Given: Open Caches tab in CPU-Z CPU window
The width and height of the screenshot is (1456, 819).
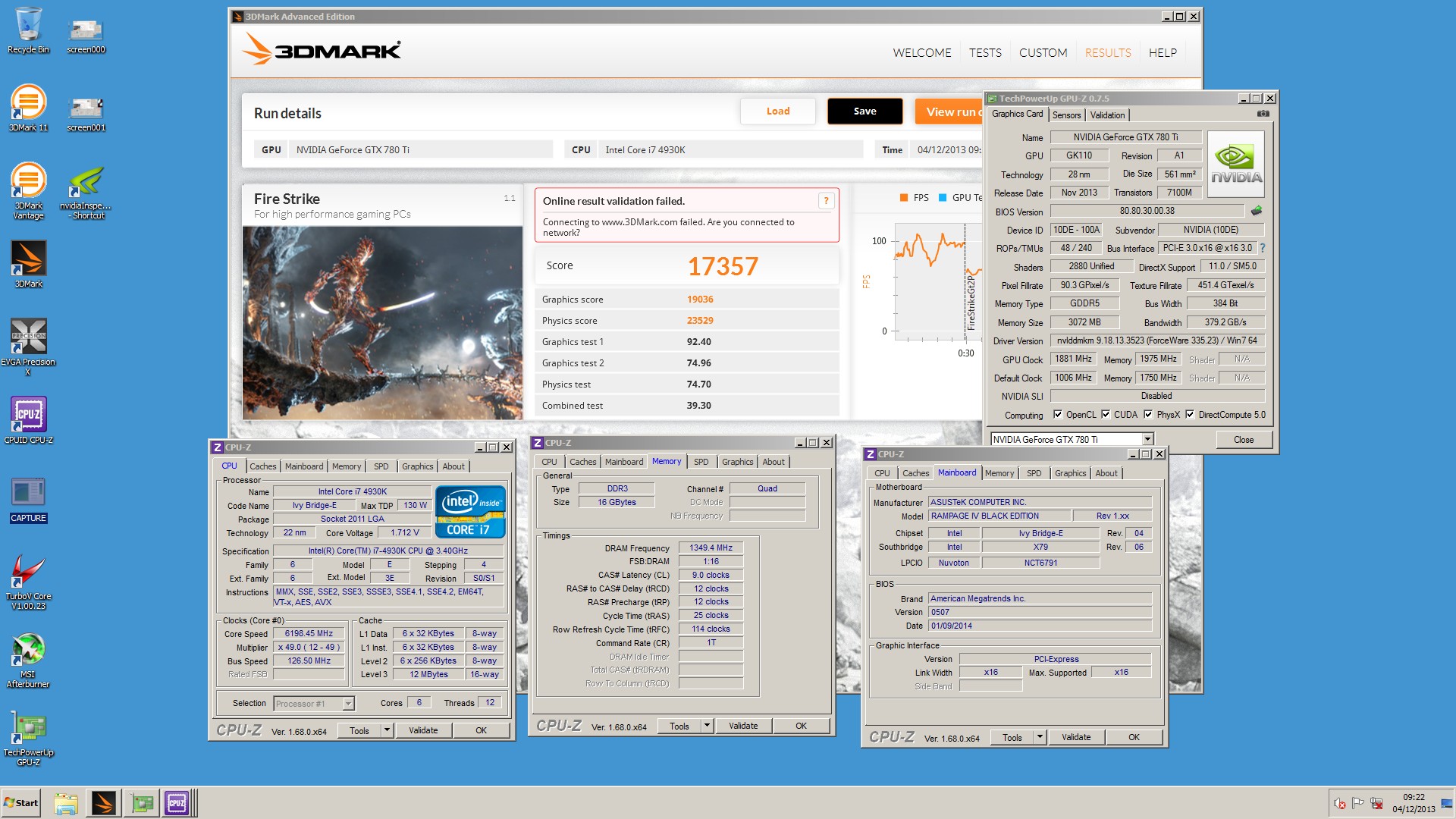Looking at the screenshot, I should click(263, 466).
